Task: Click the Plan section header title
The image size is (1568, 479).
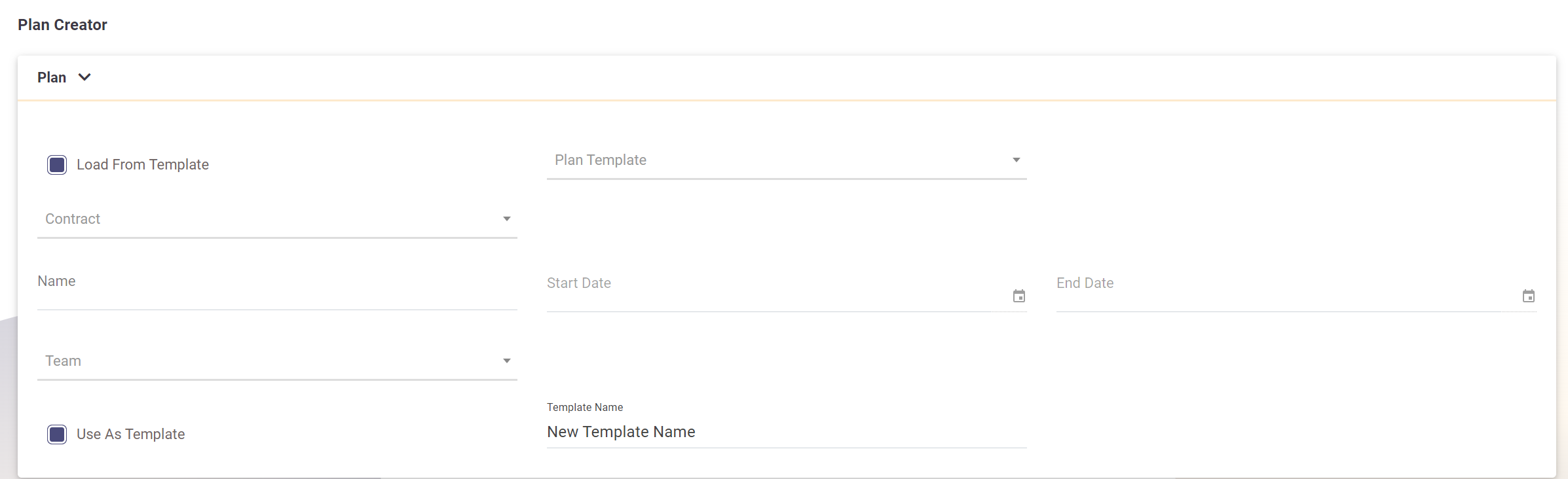Action: (x=52, y=78)
